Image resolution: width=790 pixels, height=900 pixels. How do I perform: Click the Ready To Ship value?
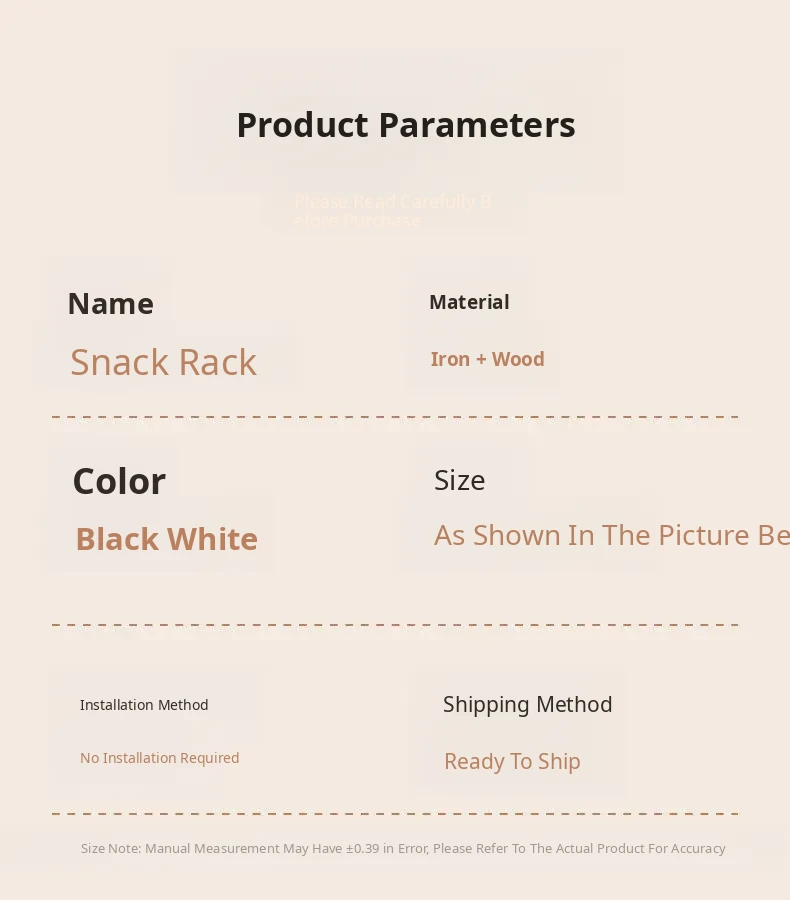tap(512, 761)
